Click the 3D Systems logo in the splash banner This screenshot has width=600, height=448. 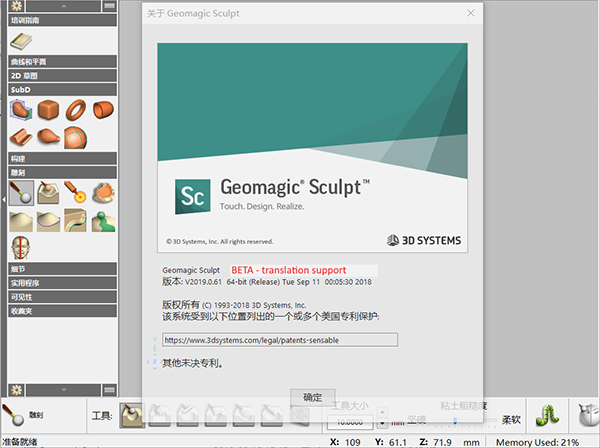(x=424, y=240)
